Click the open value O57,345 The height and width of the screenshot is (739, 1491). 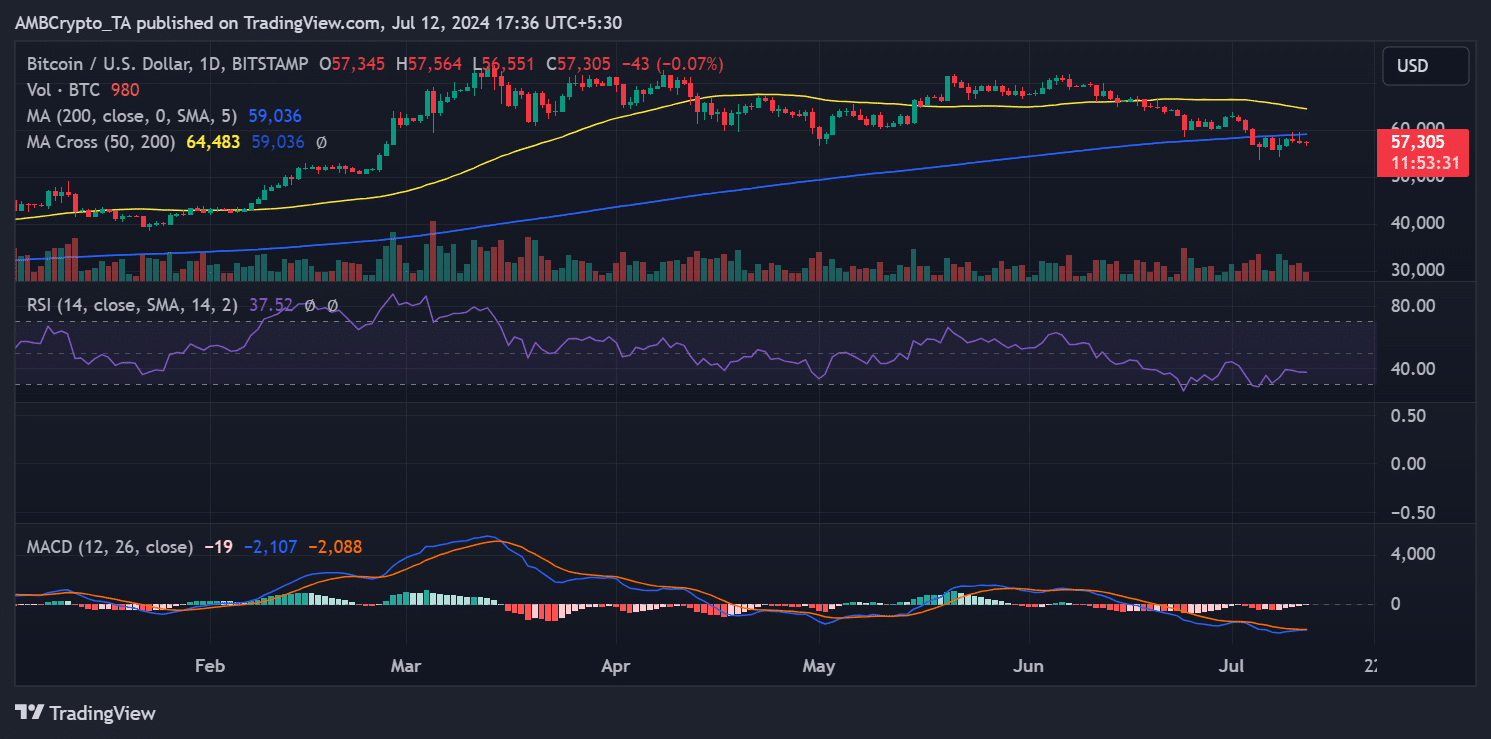(354, 64)
